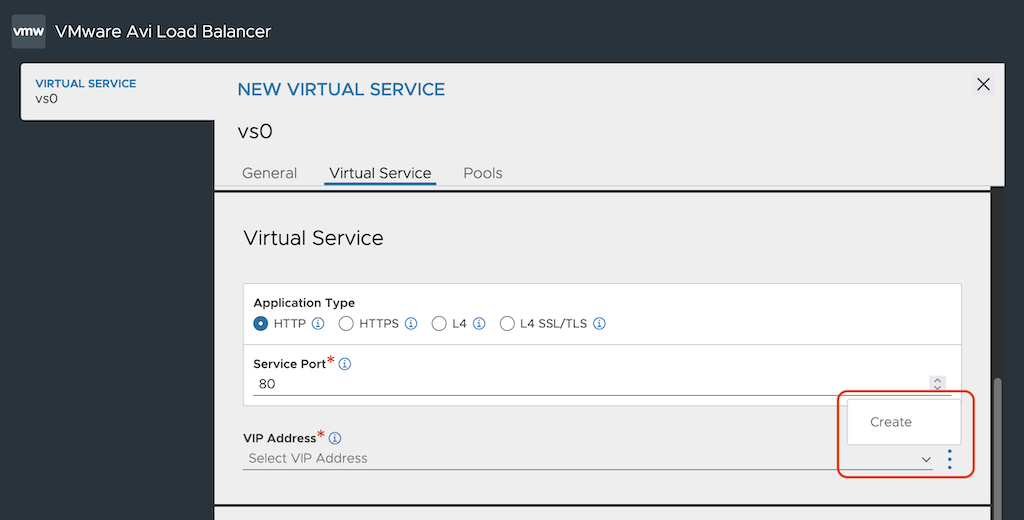Click the Service Port stepper arrows
1024x520 pixels.
coord(937,383)
